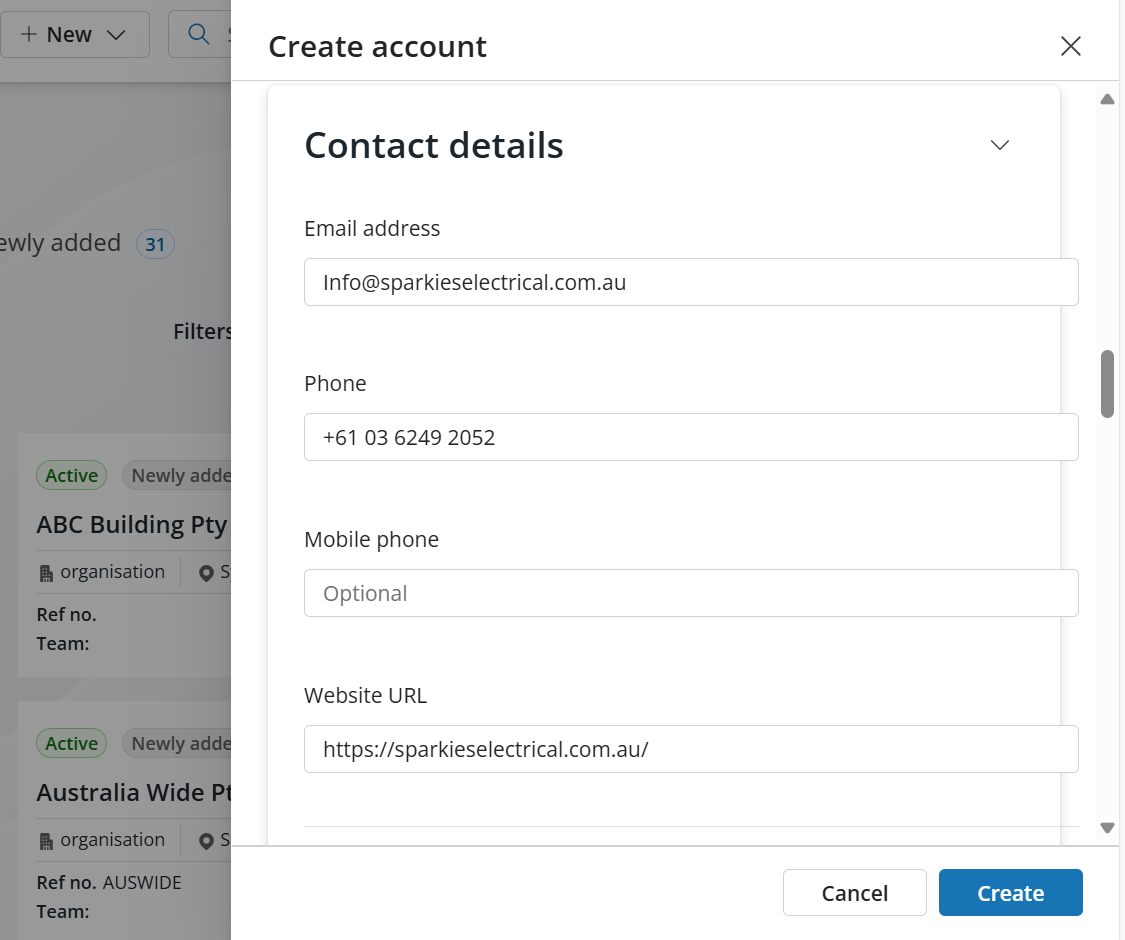Click the search magnifier icon
The image size is (1125, 940).
pyautogui.click(x=199, y=34)
